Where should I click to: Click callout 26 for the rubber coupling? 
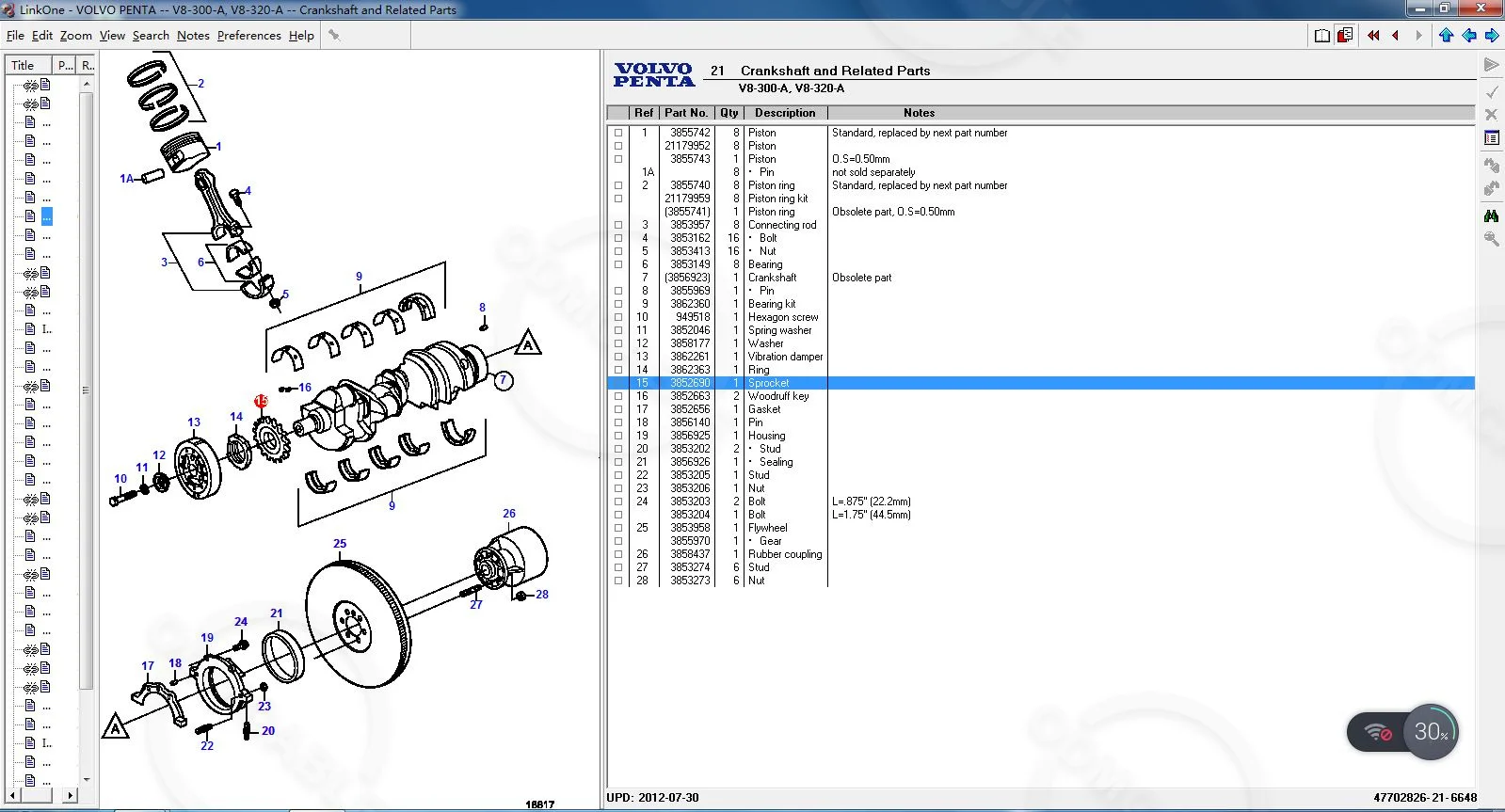click(509, 514)
